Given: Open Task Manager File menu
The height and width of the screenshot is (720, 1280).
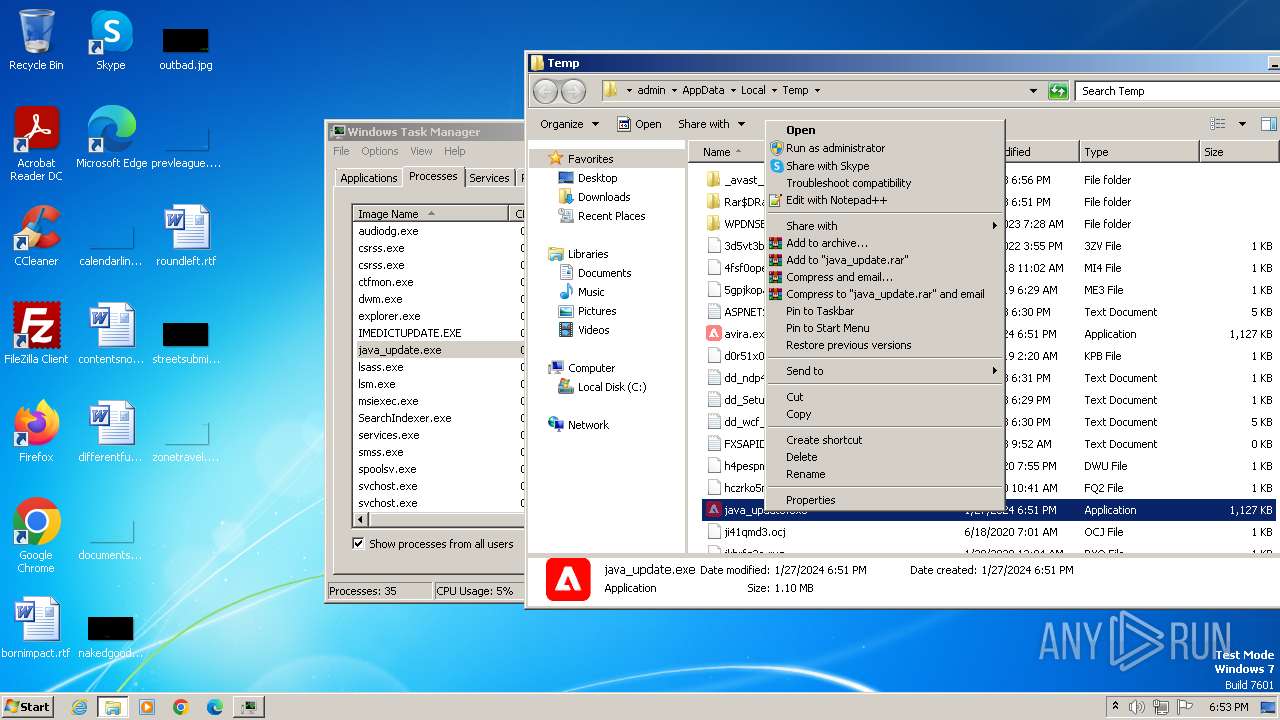Looking at the screenshot, I should pyautogui.click(x=341, y=151).
